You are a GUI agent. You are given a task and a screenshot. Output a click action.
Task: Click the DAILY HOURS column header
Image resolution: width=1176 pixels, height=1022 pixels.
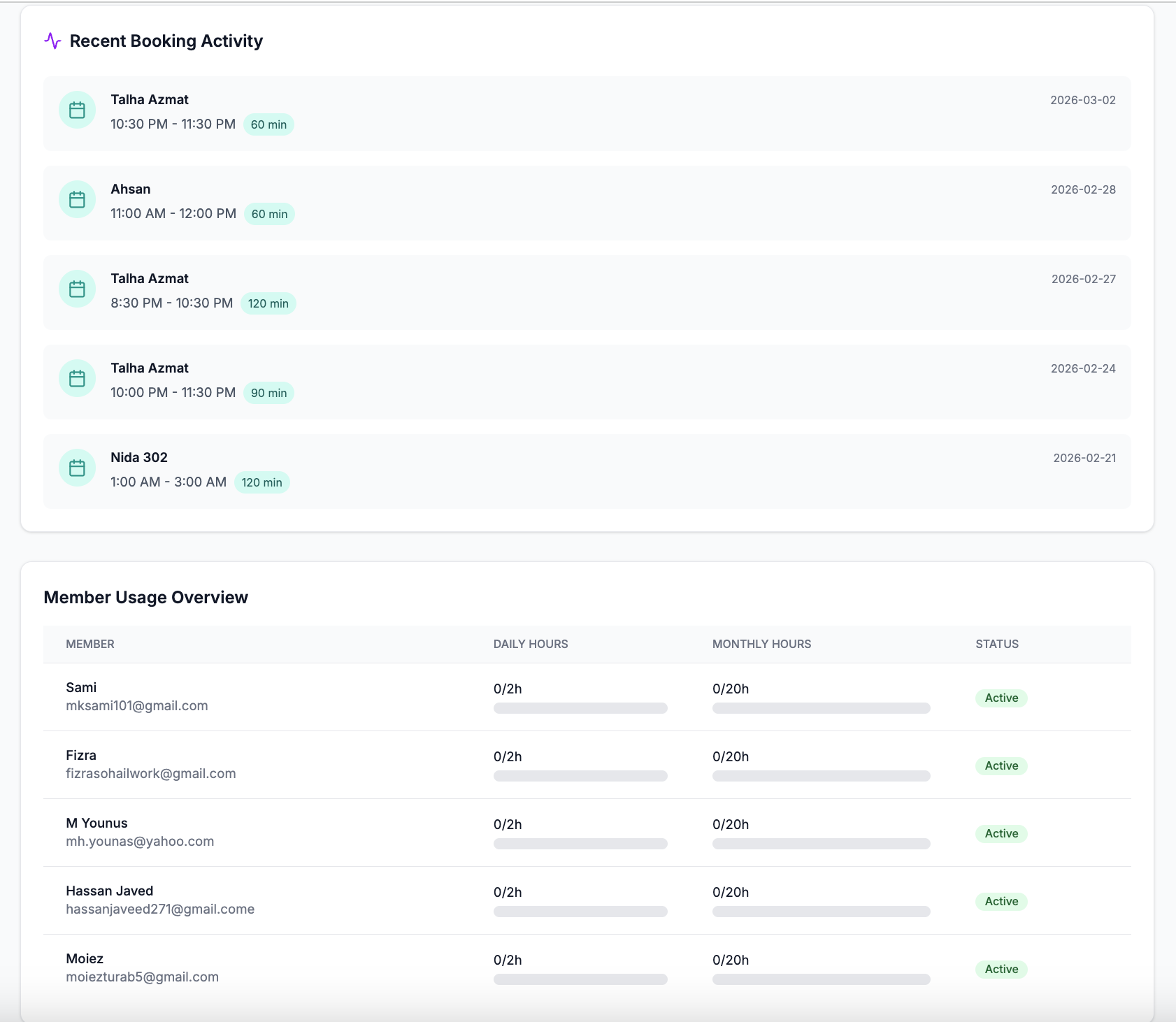[531, 644]
